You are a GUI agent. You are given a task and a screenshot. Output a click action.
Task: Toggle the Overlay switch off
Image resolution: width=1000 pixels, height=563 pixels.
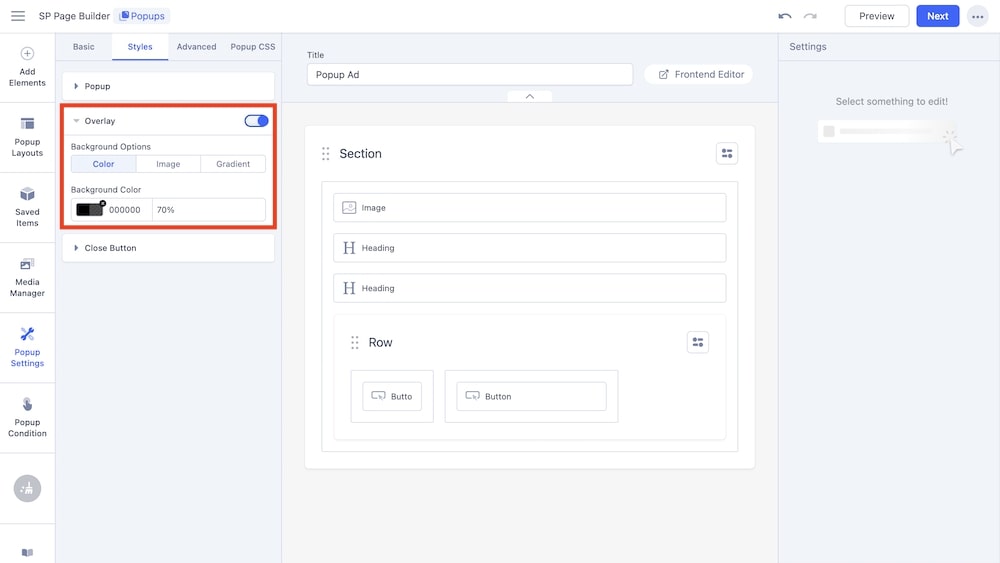(256, 121)
